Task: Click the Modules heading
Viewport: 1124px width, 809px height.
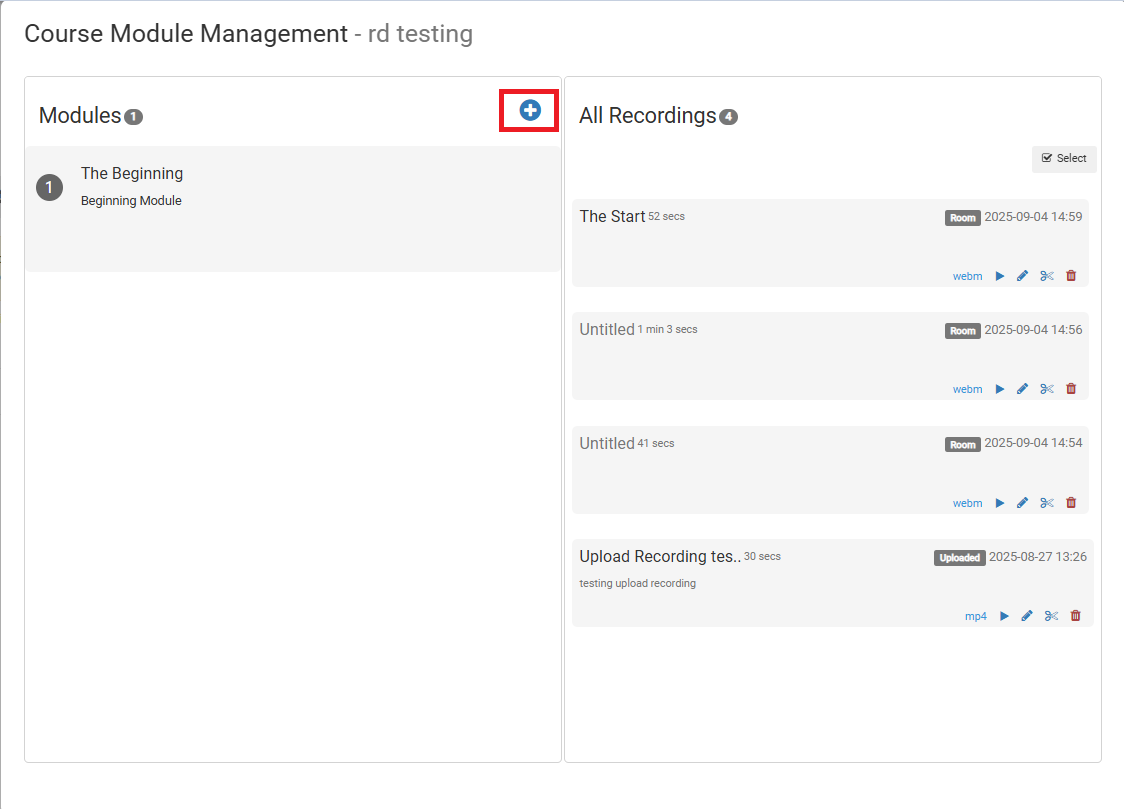Action: pos(80,115)
